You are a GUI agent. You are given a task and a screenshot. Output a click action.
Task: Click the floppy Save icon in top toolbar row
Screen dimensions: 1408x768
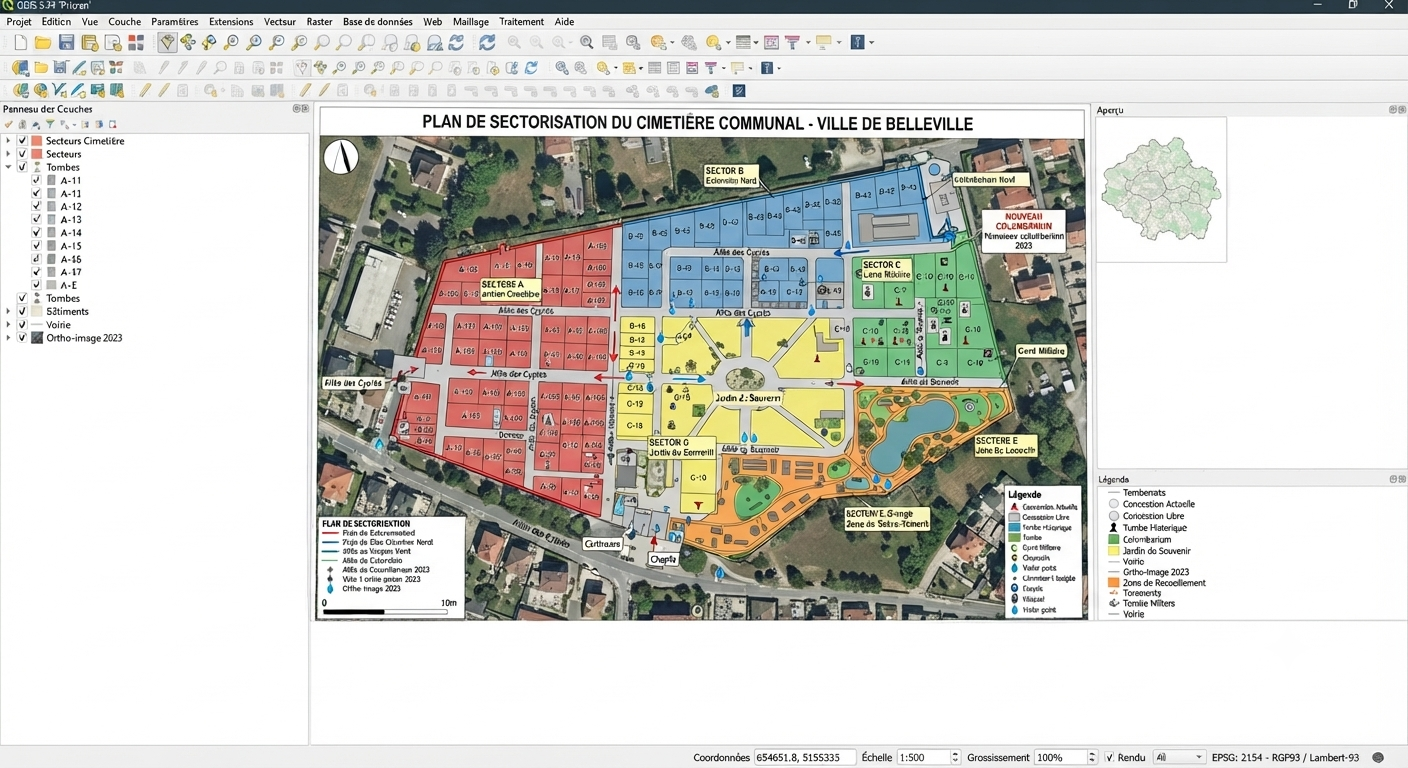click(x=66, y=43)
